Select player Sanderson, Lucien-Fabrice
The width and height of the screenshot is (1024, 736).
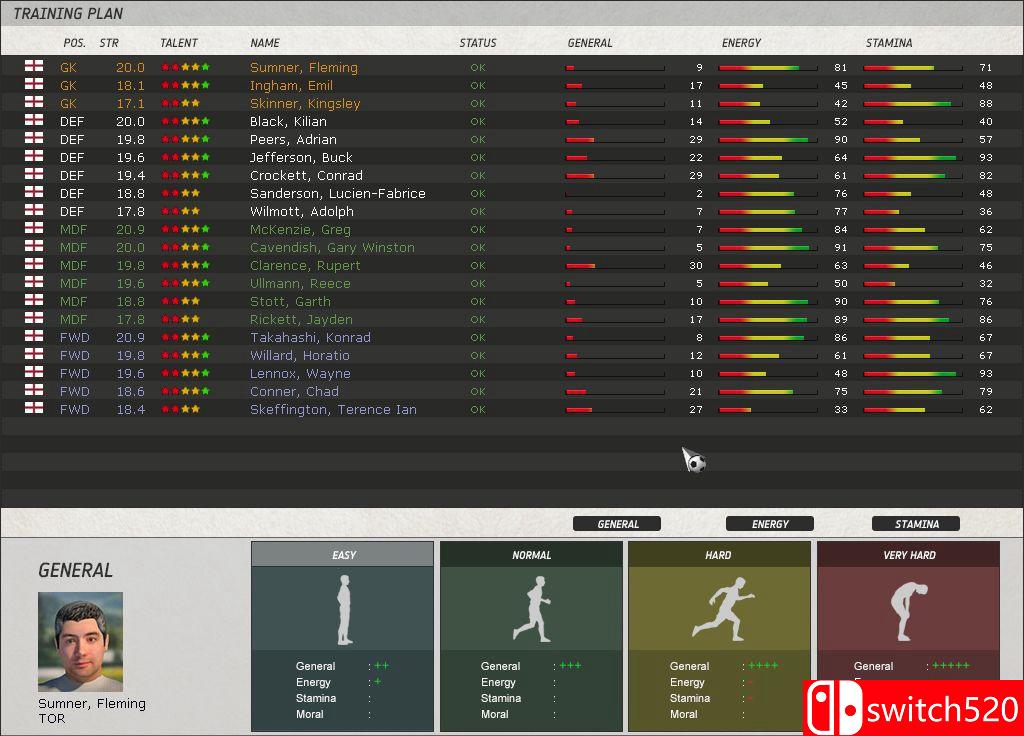[337, 194]
